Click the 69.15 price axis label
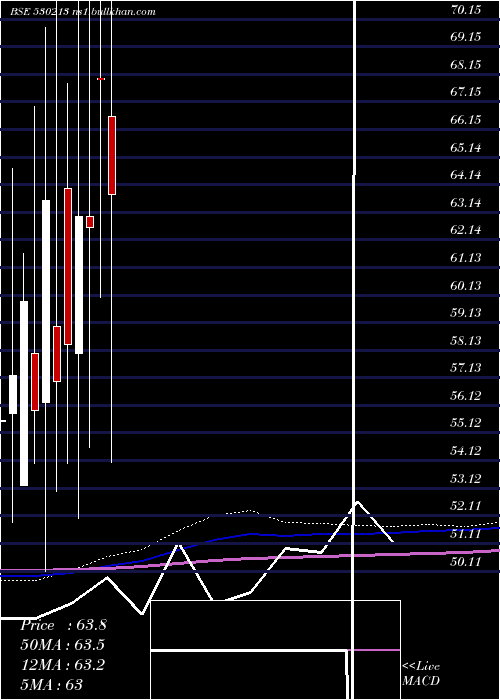500x700 pixels. tap(466, 37)
